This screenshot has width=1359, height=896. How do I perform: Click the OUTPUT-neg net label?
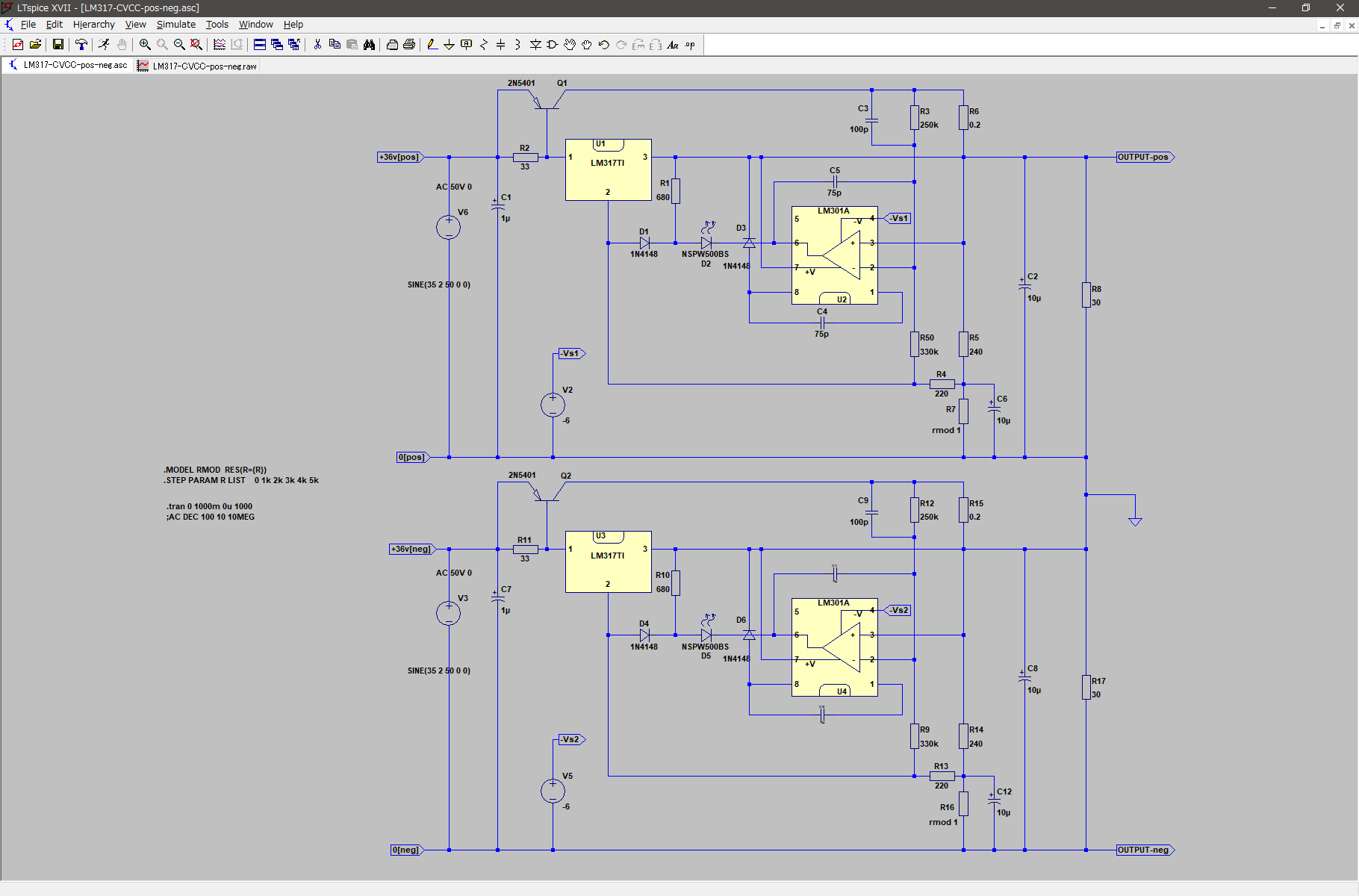click(1145, 850)
